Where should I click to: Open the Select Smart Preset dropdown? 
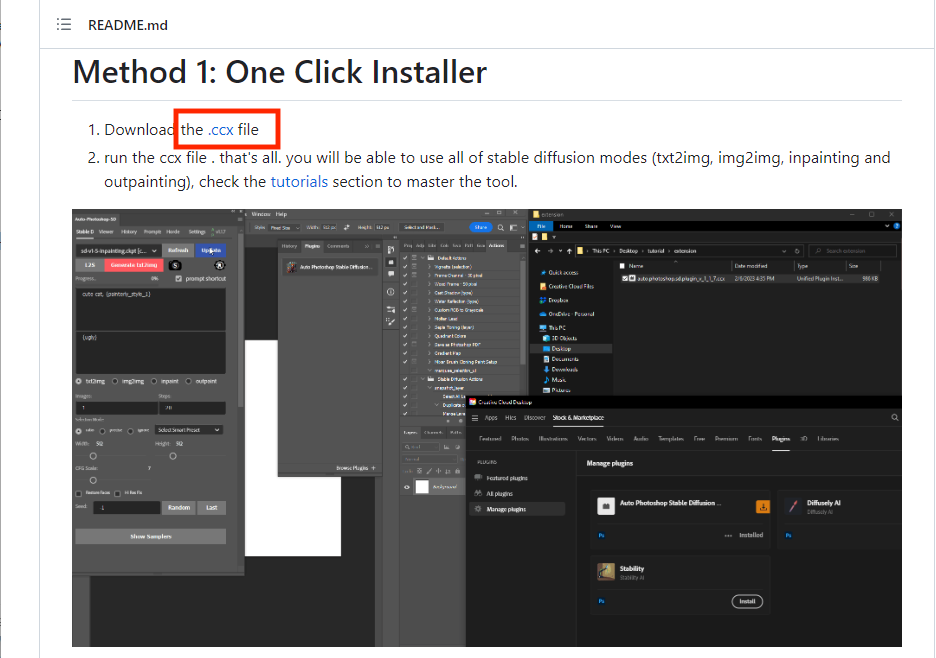tap(189, 430)
